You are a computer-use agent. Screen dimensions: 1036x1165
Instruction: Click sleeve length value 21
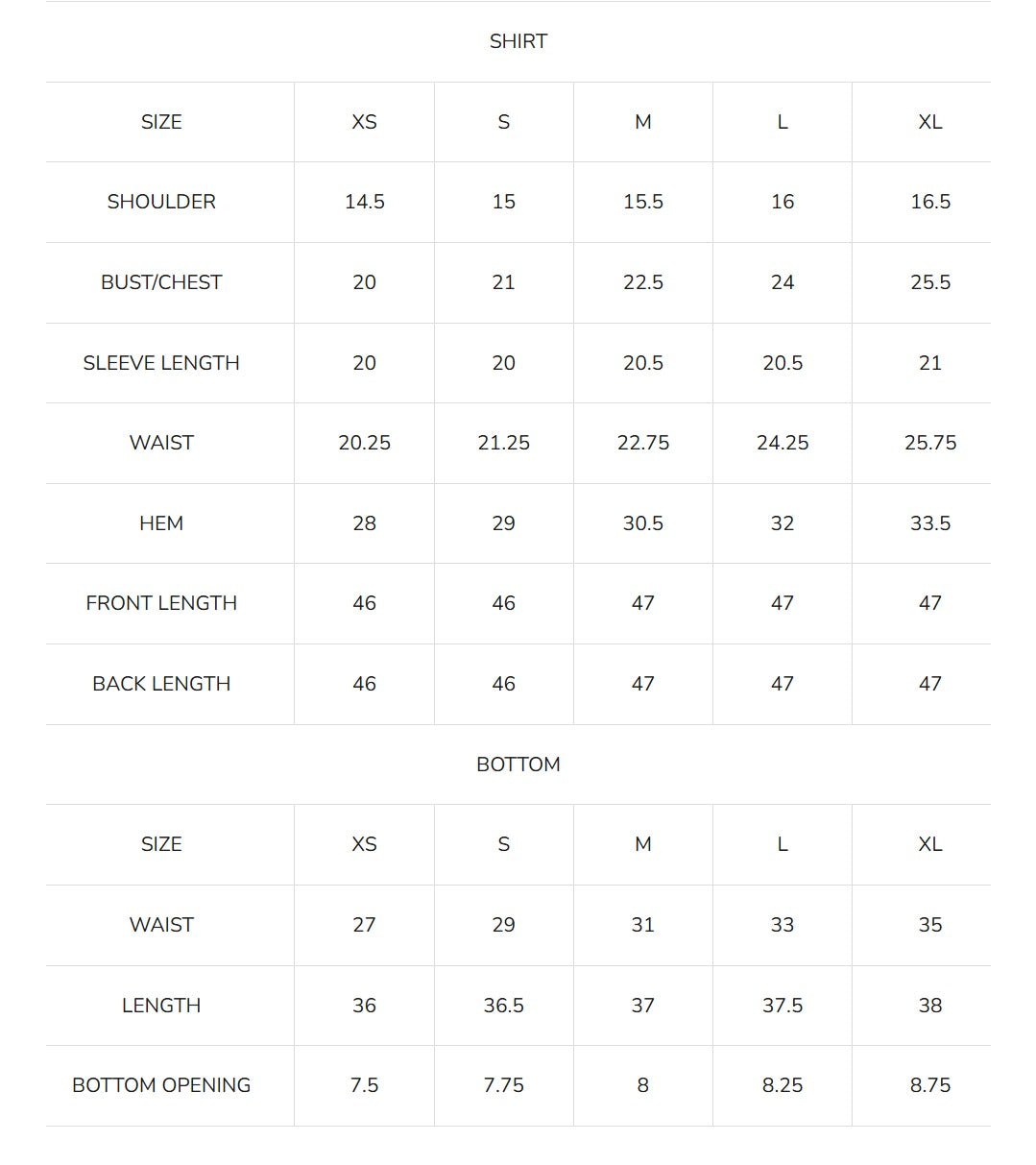click(x=930, y=363)
